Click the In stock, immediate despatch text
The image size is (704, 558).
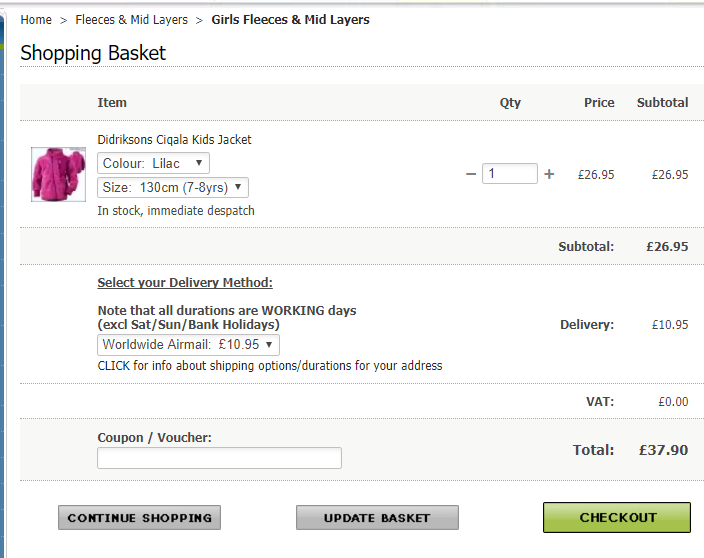coord(176,211)
